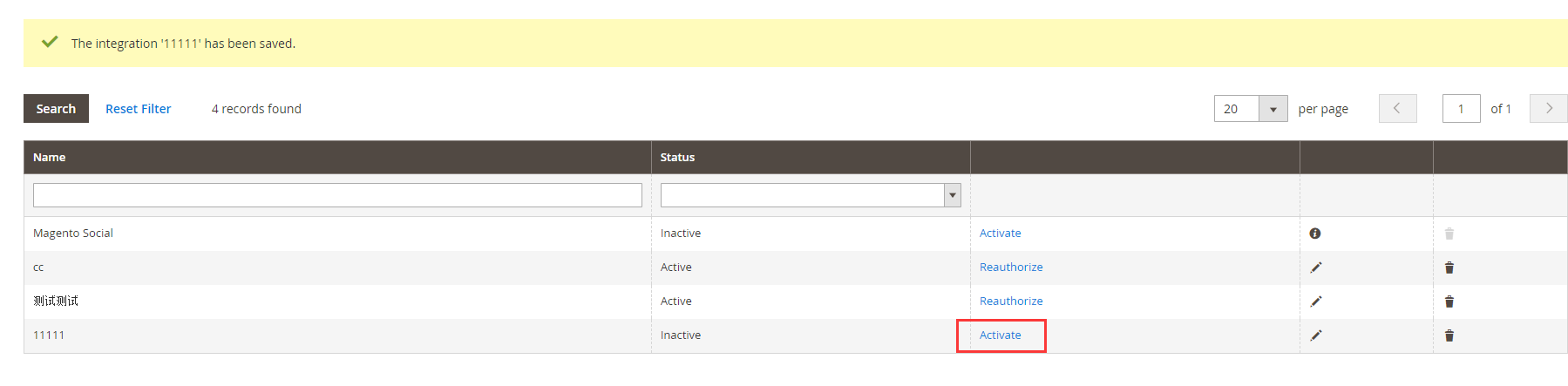
Task: Delete the 测试测试 integration with trash icon
Action: [x=1449, y=301]
